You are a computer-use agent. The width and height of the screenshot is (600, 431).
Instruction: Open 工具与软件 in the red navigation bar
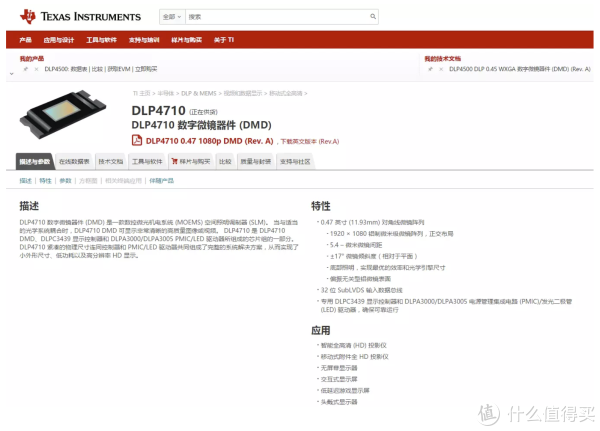pyautogui.click(x=101, y=40)
